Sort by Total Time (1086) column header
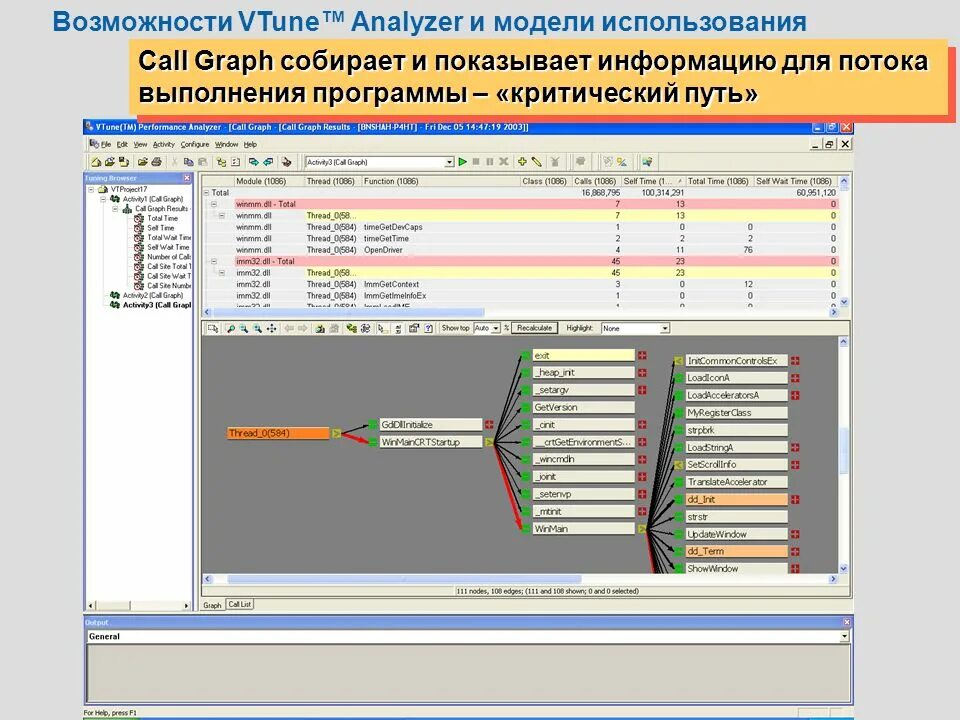 (x=718, y=181)
